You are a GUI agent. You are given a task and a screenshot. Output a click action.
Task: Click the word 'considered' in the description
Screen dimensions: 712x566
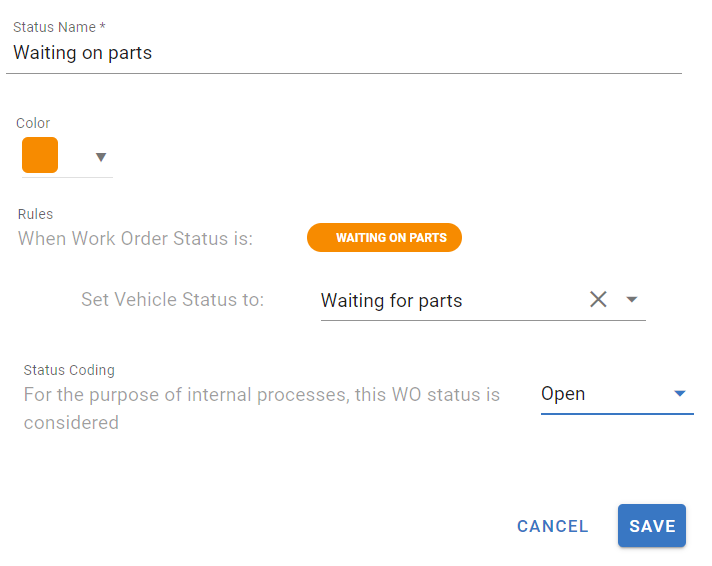[x=71, y=422]
